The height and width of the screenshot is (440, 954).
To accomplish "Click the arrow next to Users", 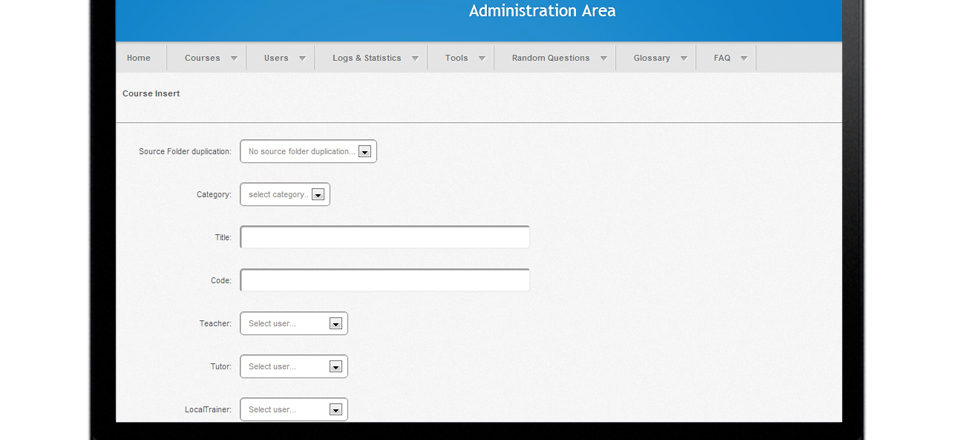I will click(x=302, y=58).
